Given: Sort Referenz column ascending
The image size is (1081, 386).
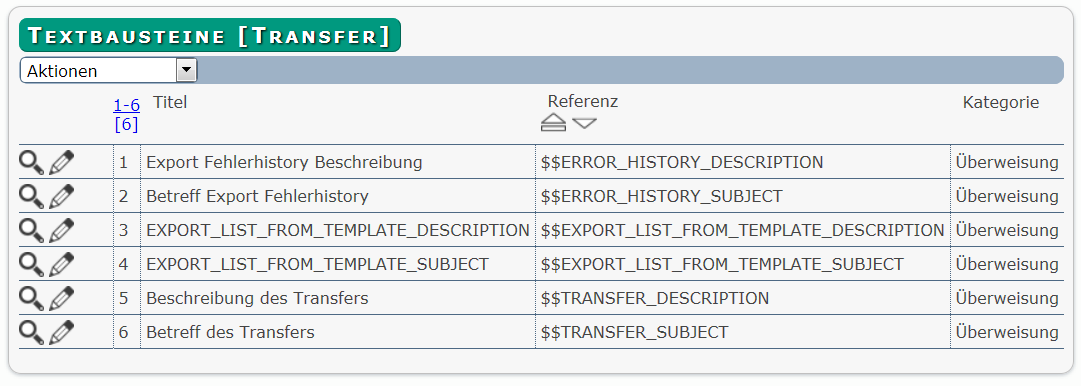Looking at the screenshot, I should 554,123.
